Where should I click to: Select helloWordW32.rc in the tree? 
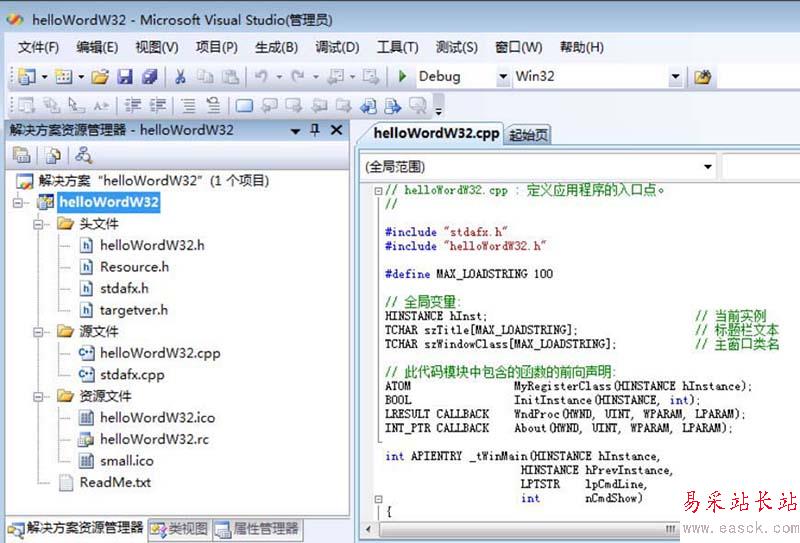[154, 439]
